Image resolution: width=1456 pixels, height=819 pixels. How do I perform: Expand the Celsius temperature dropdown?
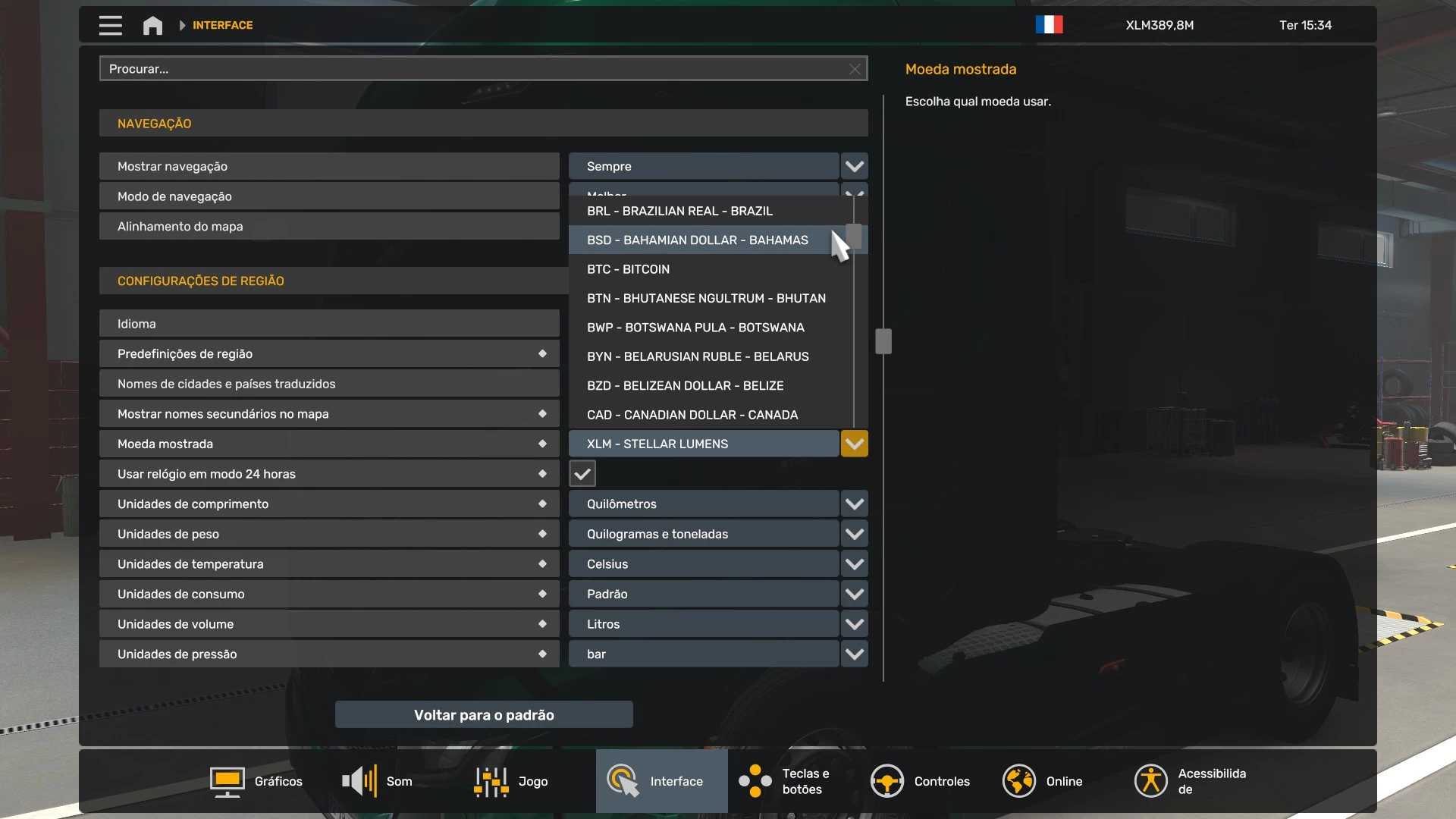point(854,564)
